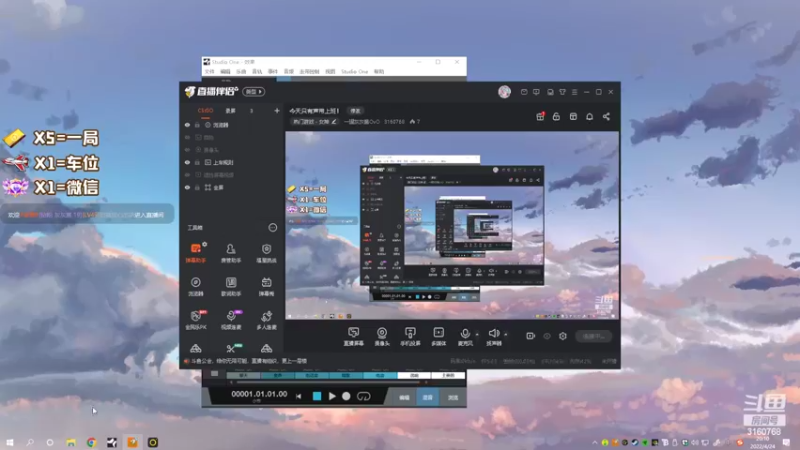Open the highlighted 混音 mixer button in Studio One
Viewport: 800px width, 450px height.
428,397
